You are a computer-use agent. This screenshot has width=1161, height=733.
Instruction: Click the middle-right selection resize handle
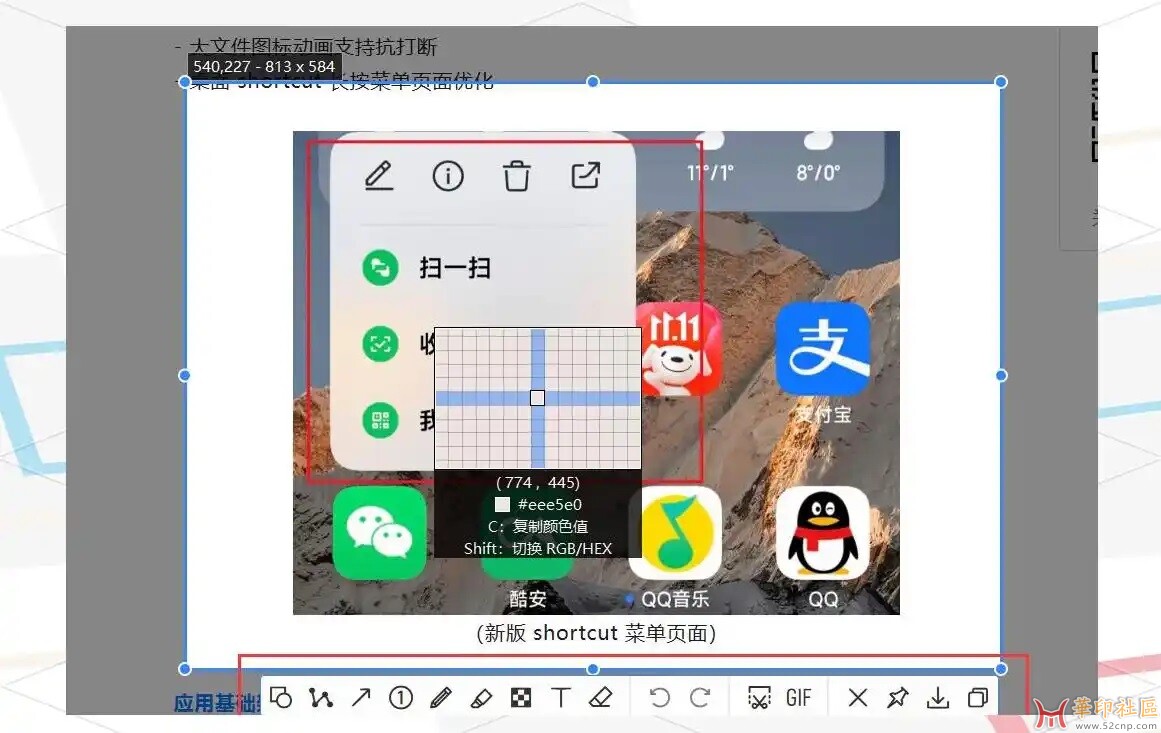click(x=1001, y=375)
